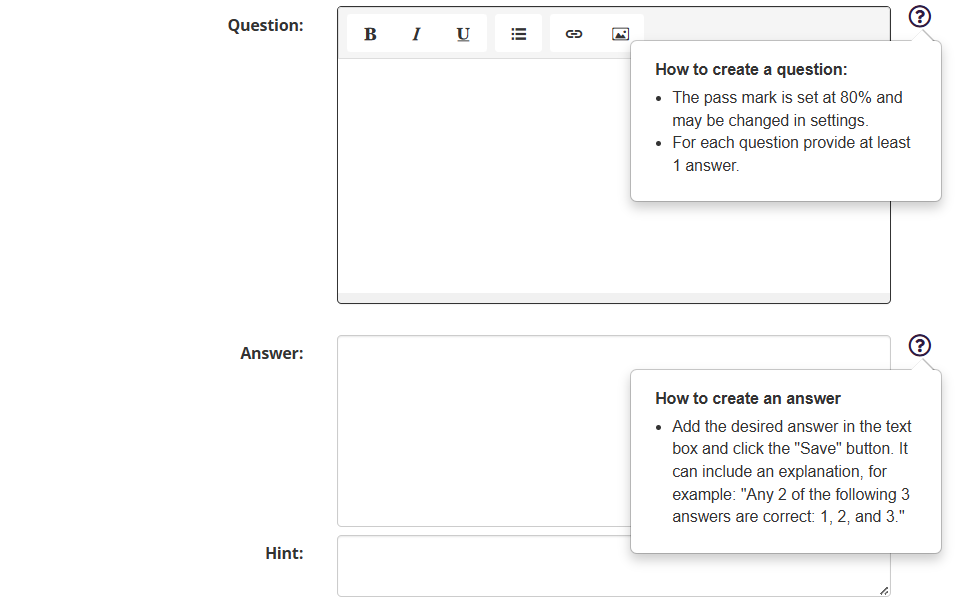Click the "Answer:" field label
Image resolution: width=980 pixels, height=613 pixels.
tap(271, 353)
